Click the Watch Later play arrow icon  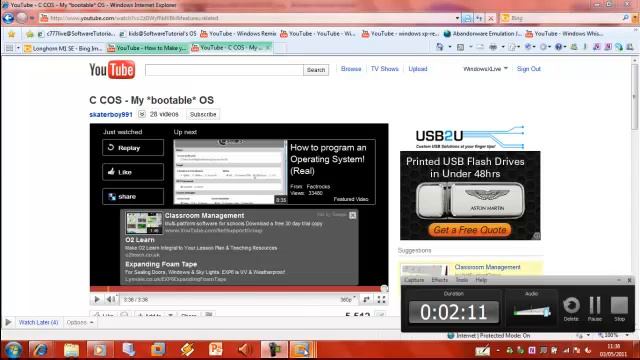tap(8, 322)
